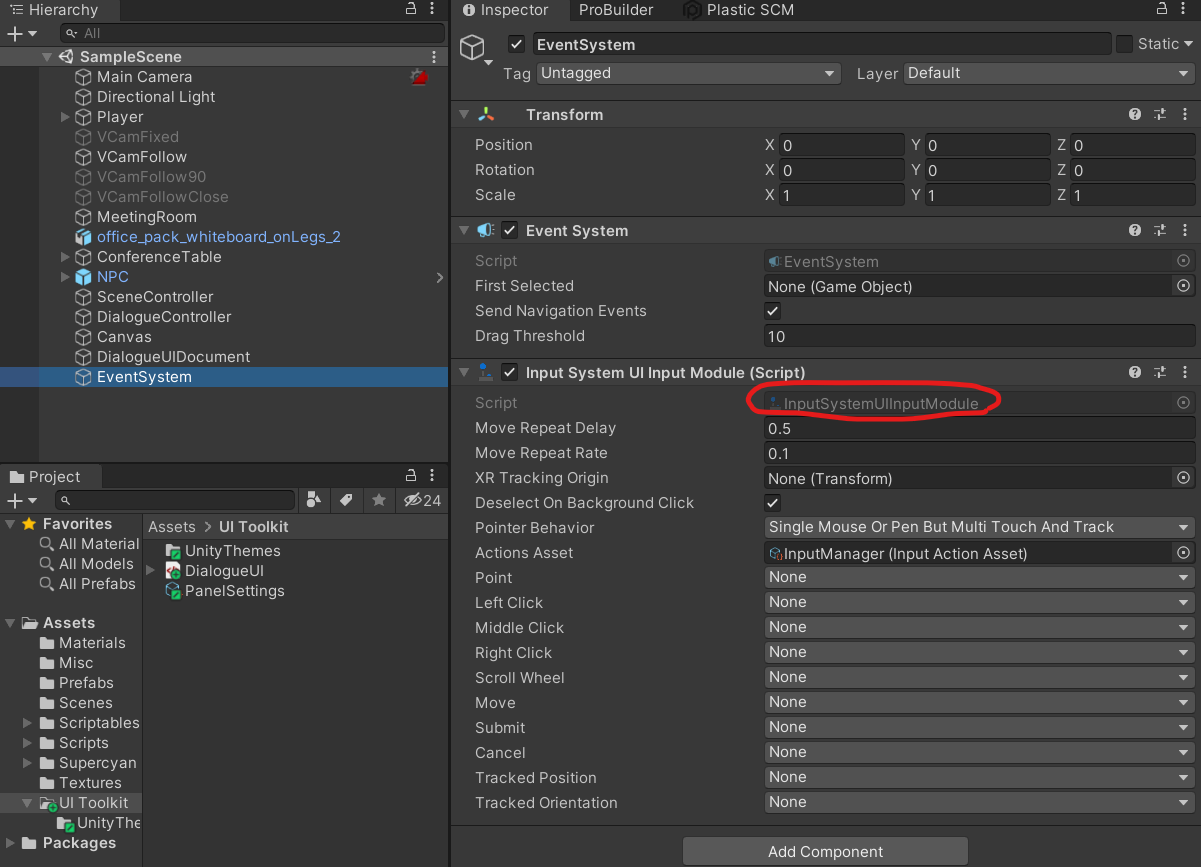Expand the Player object in Hierarchy
Viewport: 1201px width, 867px height.
click(x=66, y=117)
